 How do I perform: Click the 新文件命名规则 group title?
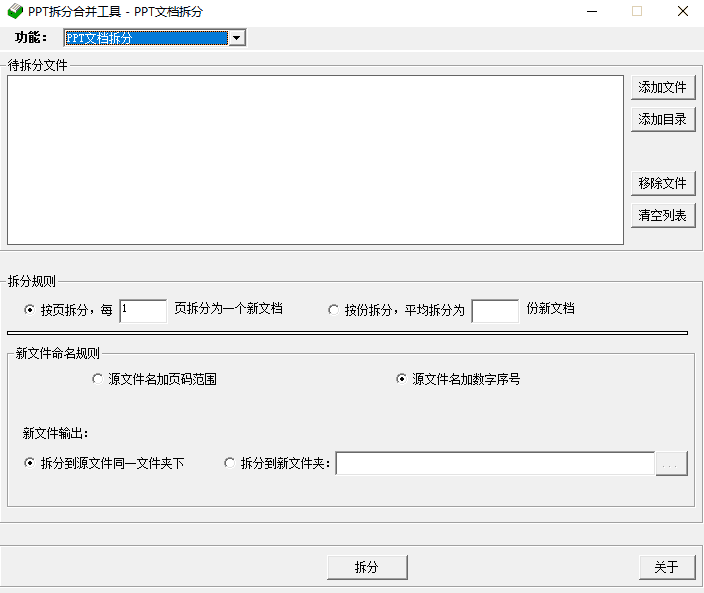57,353
